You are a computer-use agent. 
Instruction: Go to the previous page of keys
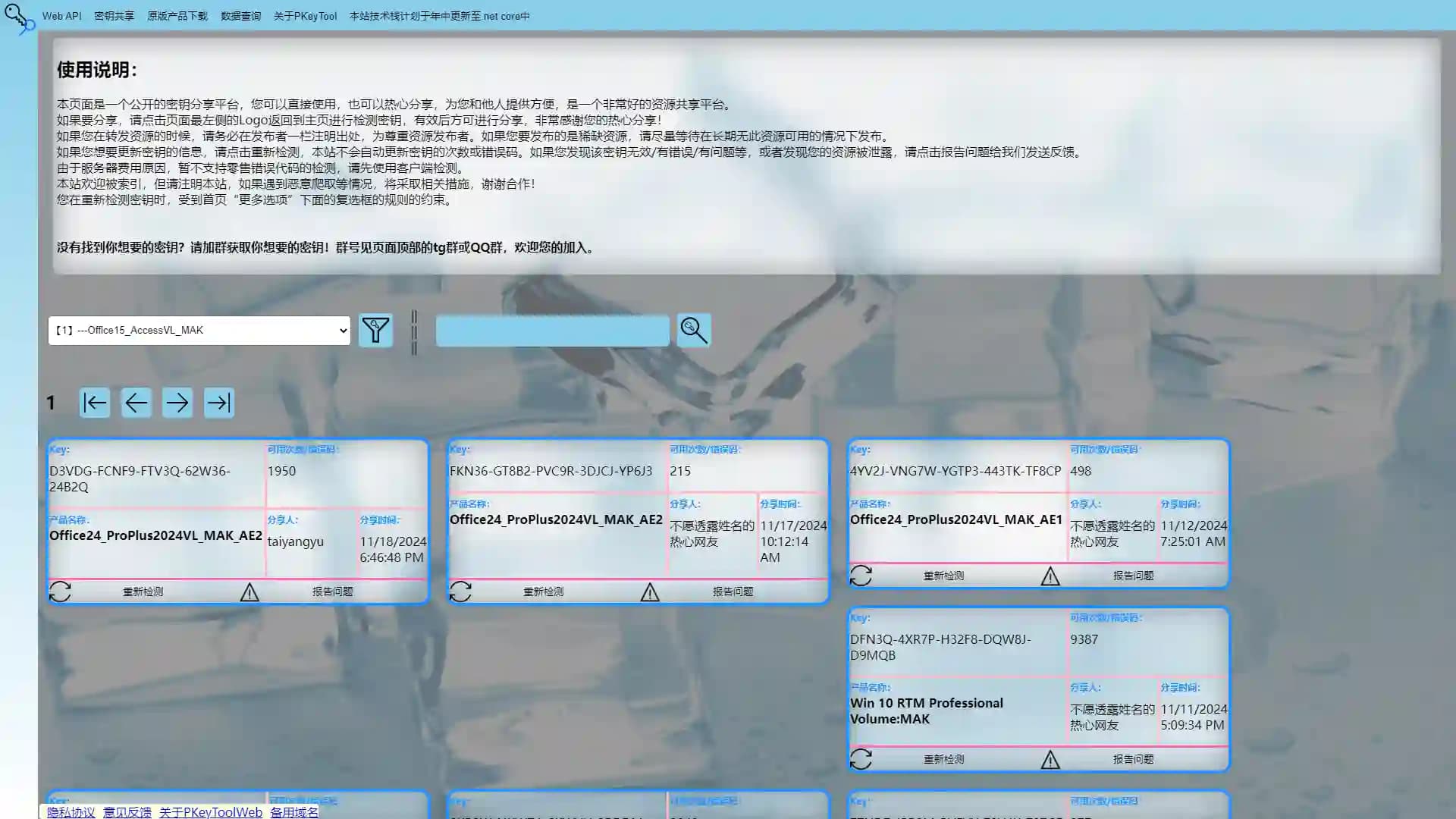[136, 403]
